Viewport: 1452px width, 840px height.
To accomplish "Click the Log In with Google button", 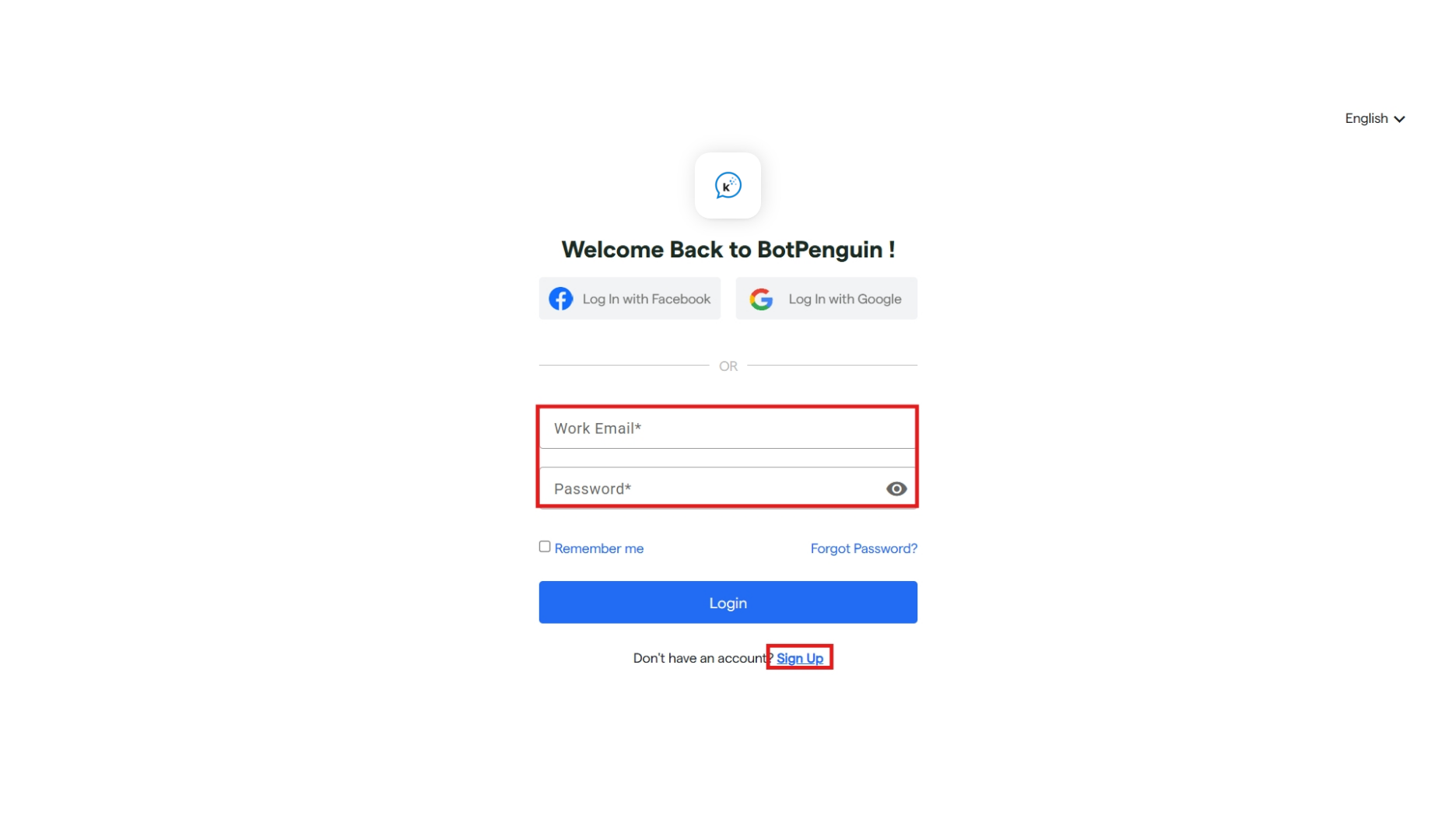I will [826, 299].
